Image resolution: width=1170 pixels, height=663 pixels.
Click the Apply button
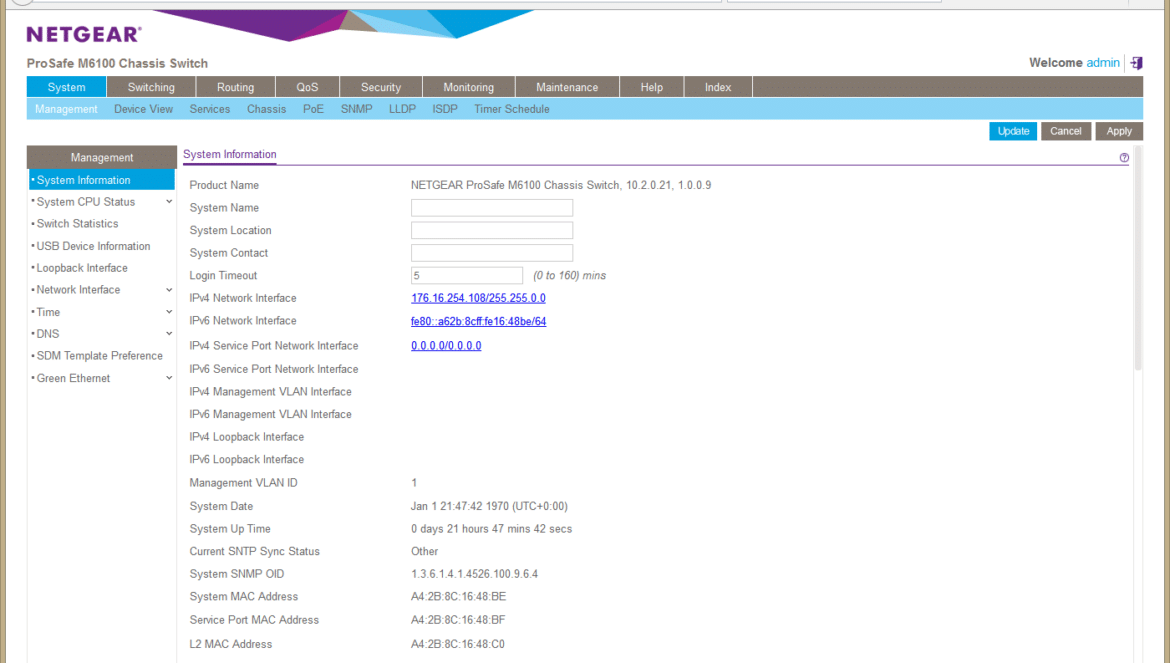1119,131
